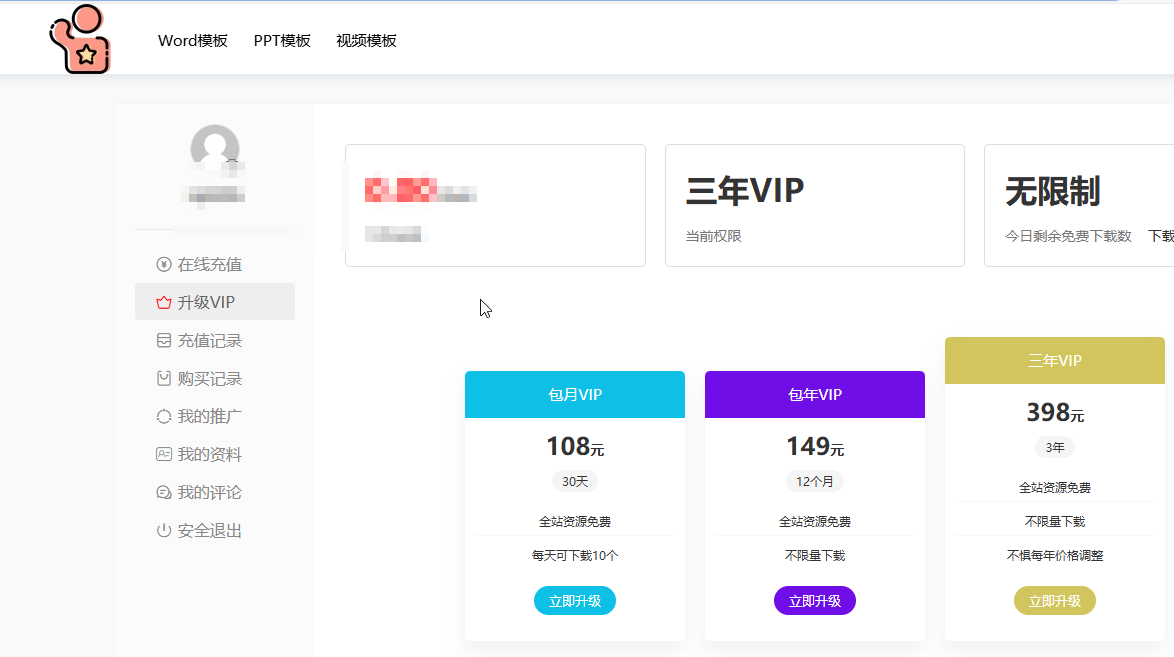1174x657 pixels.
Task: Click 立即升级 for 包月VIP plan
Action: (575, 601)
